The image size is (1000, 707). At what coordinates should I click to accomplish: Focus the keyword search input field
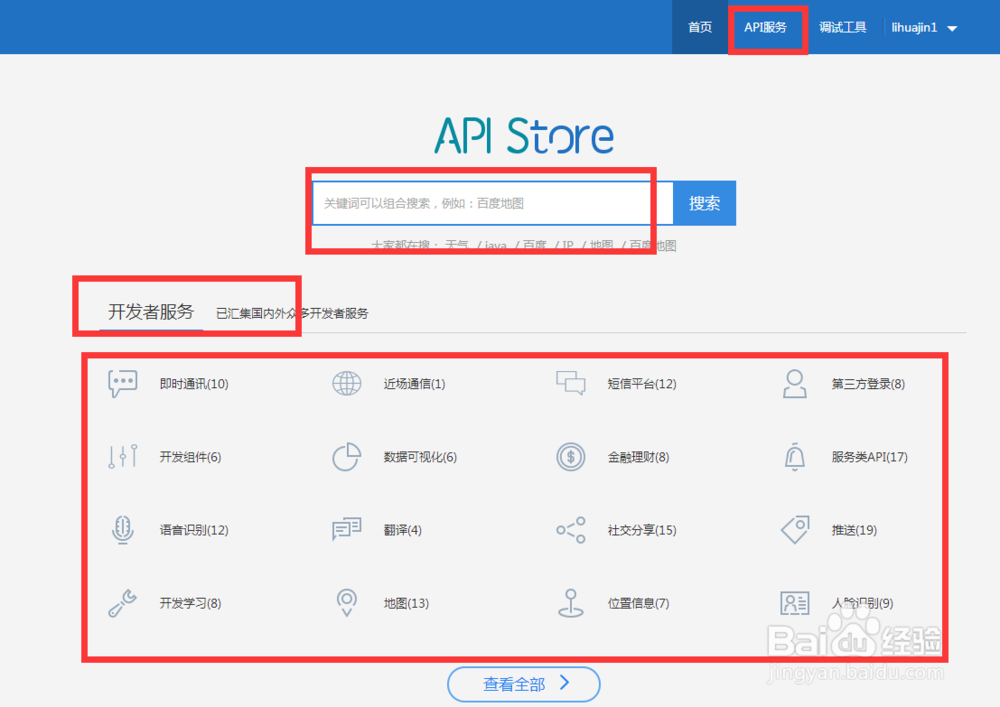[492, 203]
